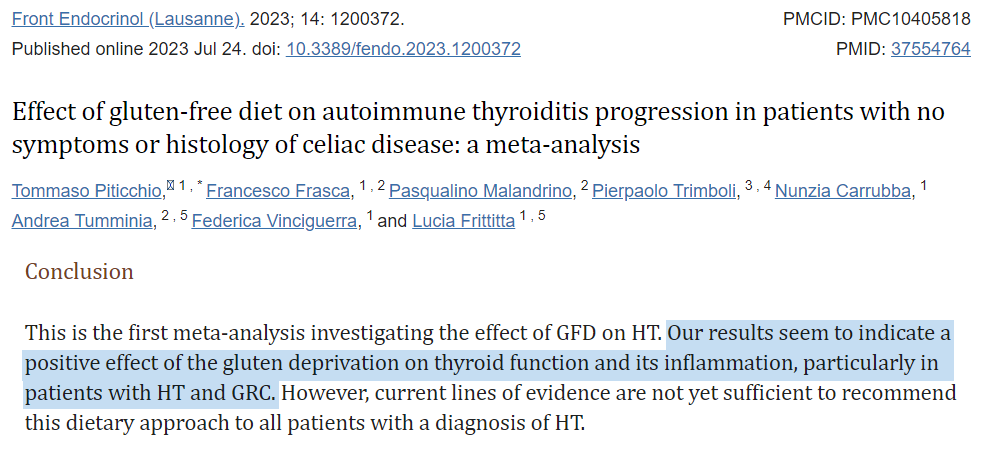
Task: Open Lucia Frittitta's author link
Action: coord(461,221)
